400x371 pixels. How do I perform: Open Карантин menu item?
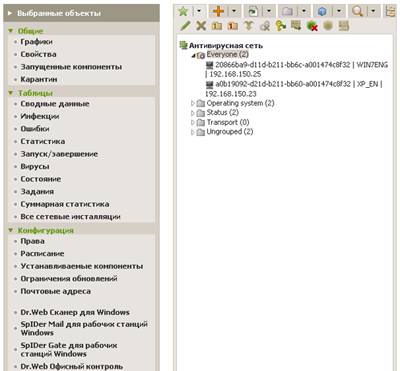[x=39, y=79]
